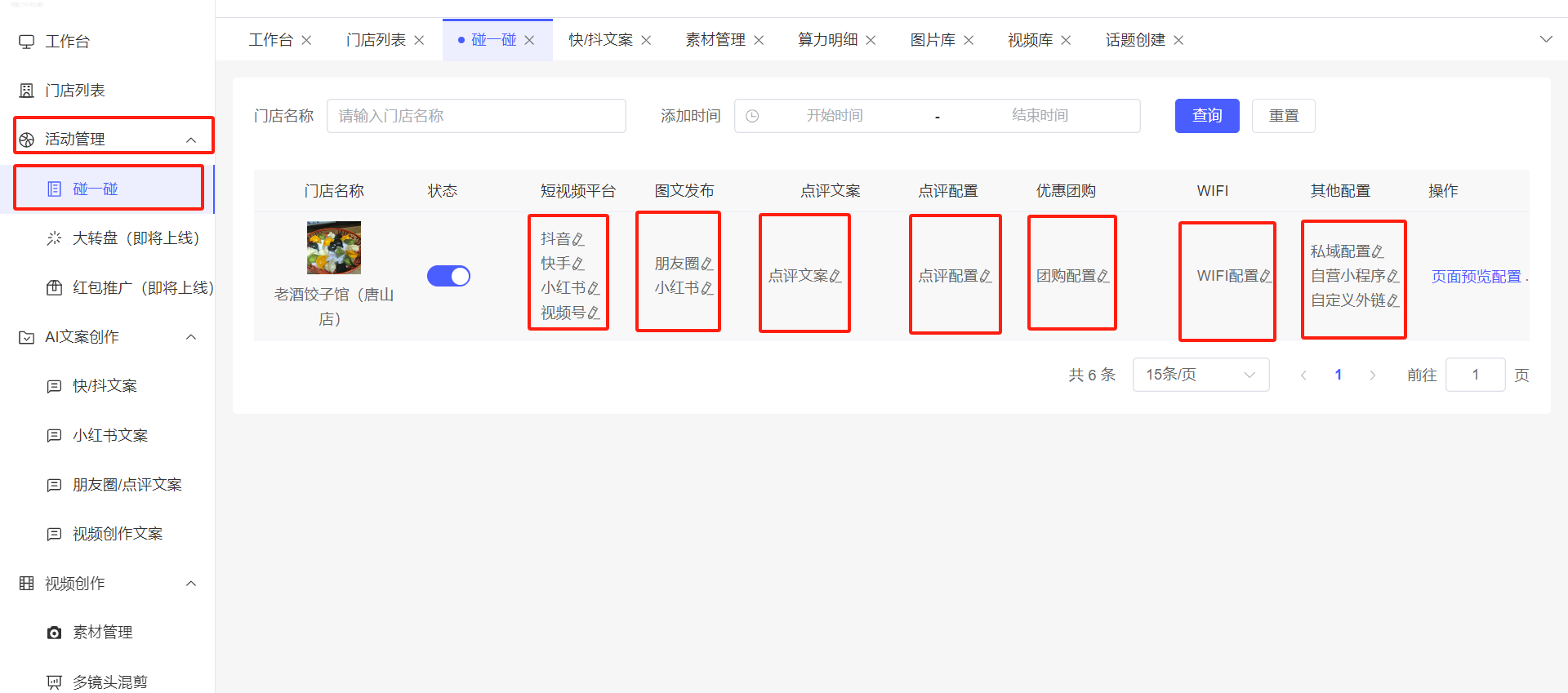Open 小红书文案 in the sidebar
1568x693 pixels.
pos(109,436)
